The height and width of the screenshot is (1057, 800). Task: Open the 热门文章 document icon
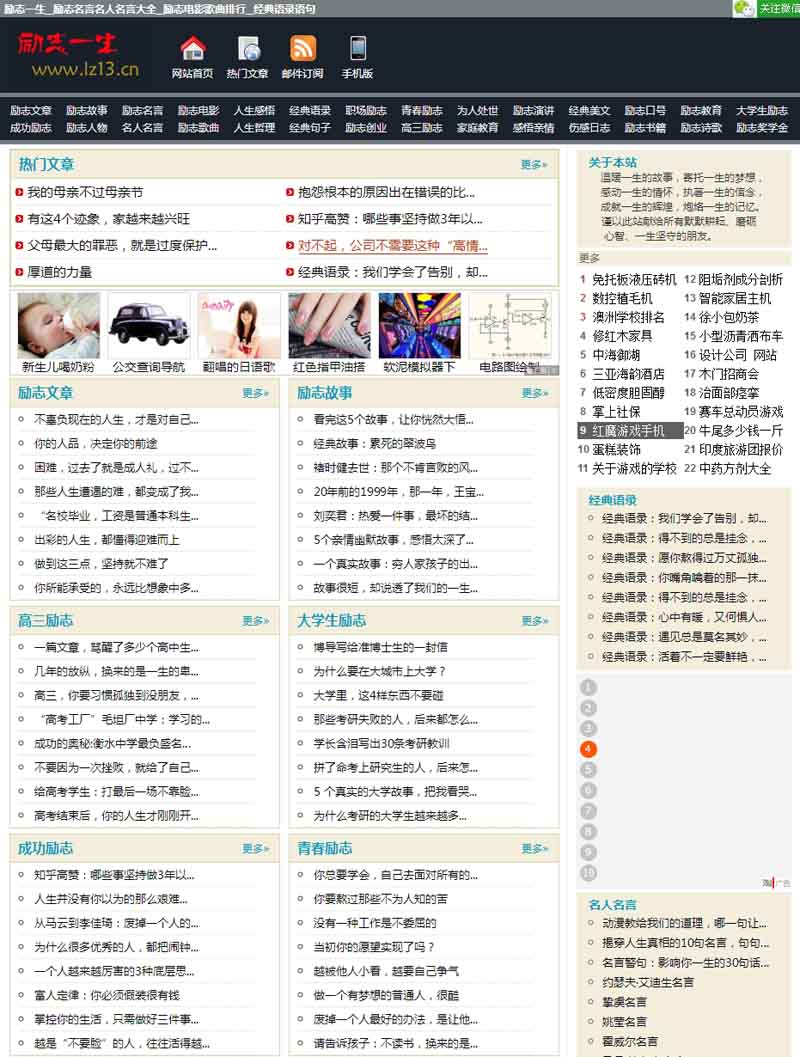pos(248,48)
